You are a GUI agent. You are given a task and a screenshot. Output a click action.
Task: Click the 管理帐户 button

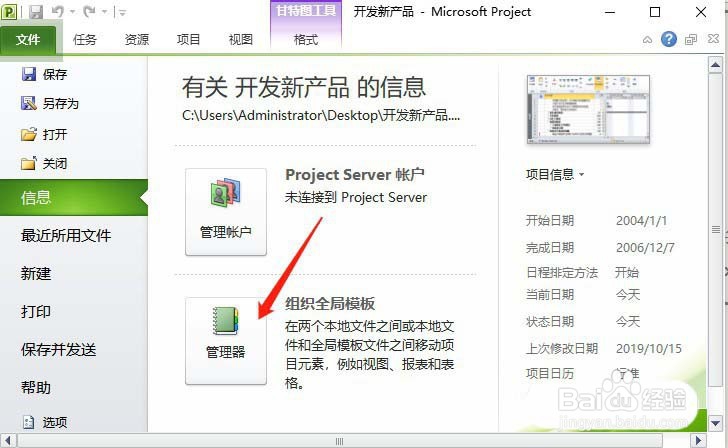tap(226, 212)
